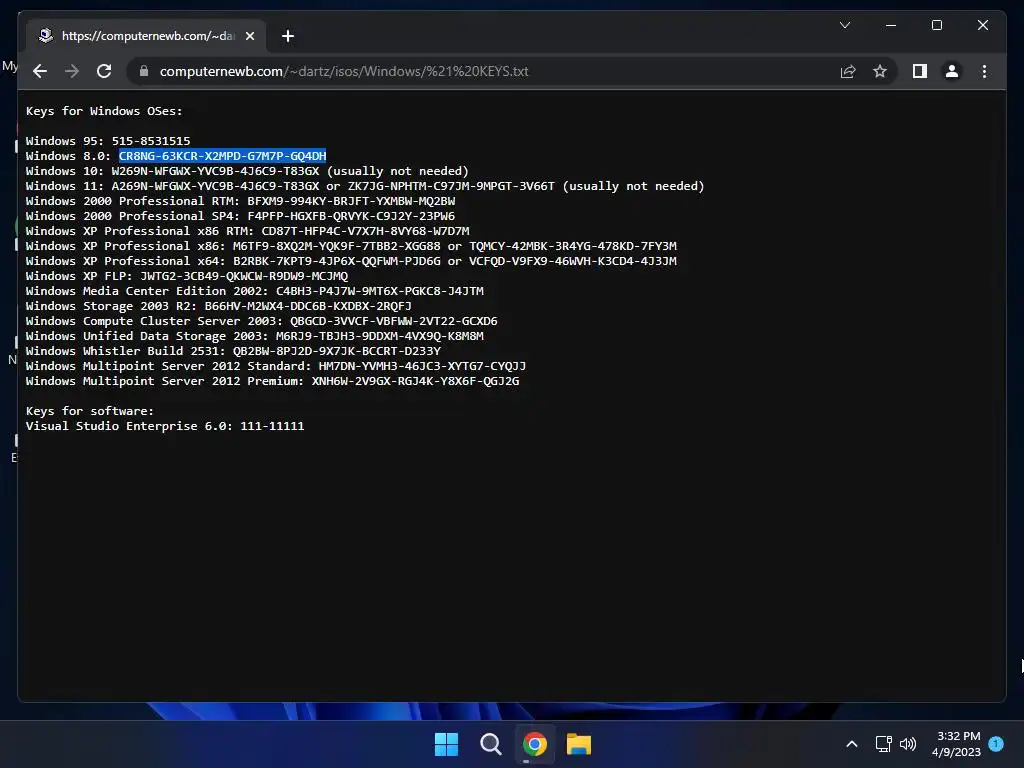Open the Windows Start menu
The height and width of the screenshot is (768, 1024).
[446, 744]
